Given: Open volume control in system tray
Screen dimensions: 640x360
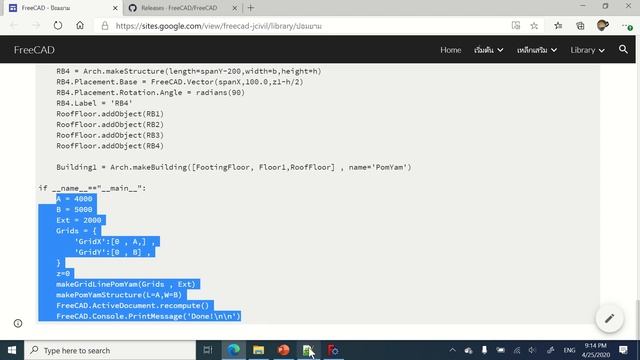Looking at the screenshot, I should pyautogui.click(x=532, y=350).
